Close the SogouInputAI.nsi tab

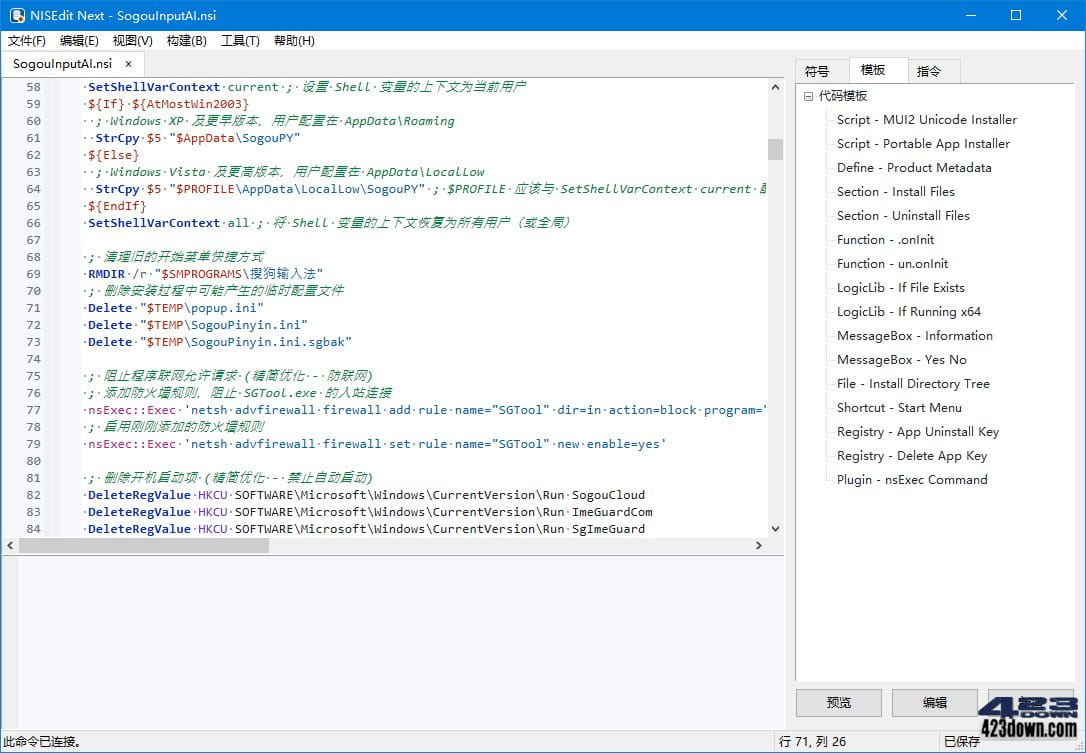128,64
